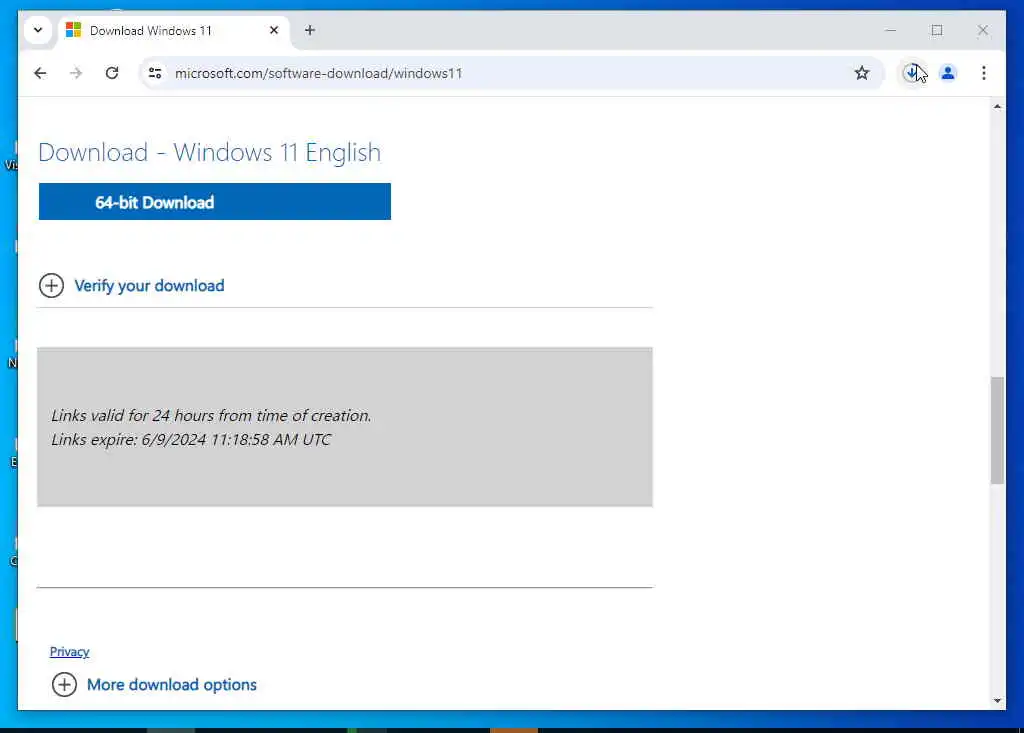Viewport: 1024px width, 733px height.
Task: Minimize the Chrome window
Action: click(890, 30)
